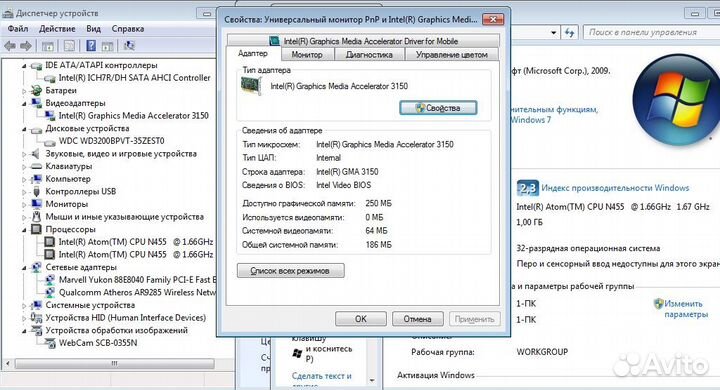720x390 pixels.
Task: Click the Компьютер category icon
Action: 36,179
